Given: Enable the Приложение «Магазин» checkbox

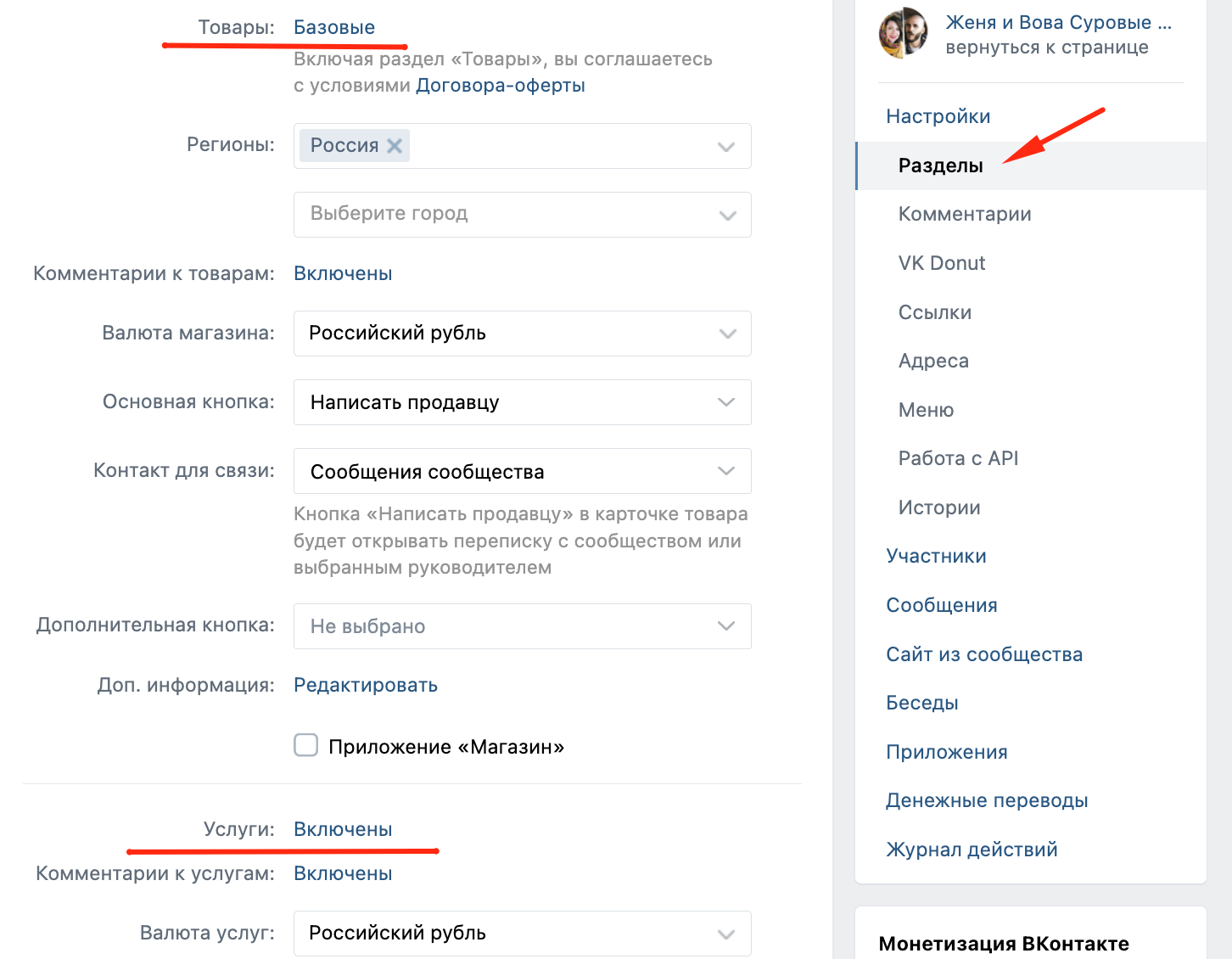Looking at the screenshot, I should [305, 746].
